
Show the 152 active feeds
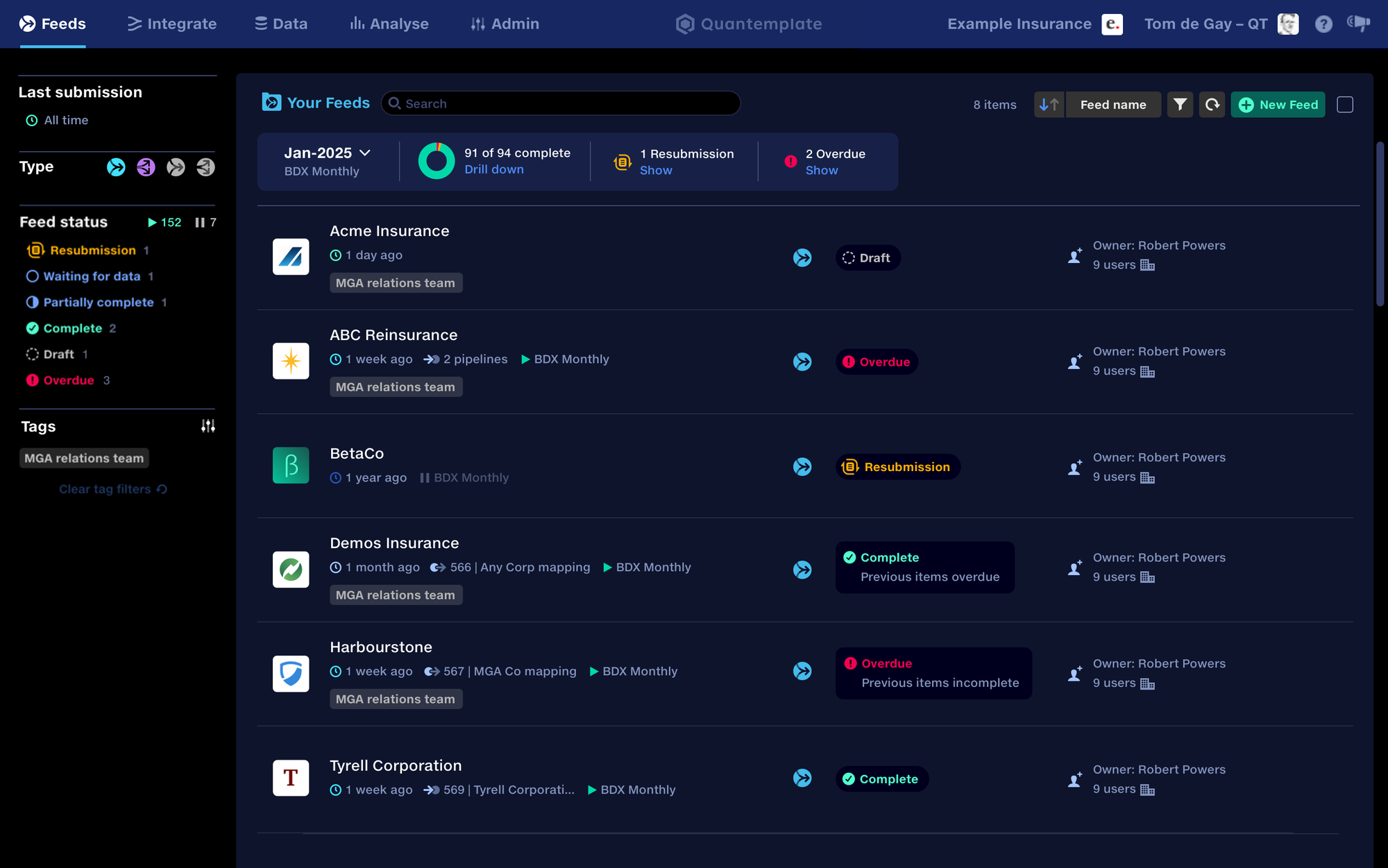164,223
